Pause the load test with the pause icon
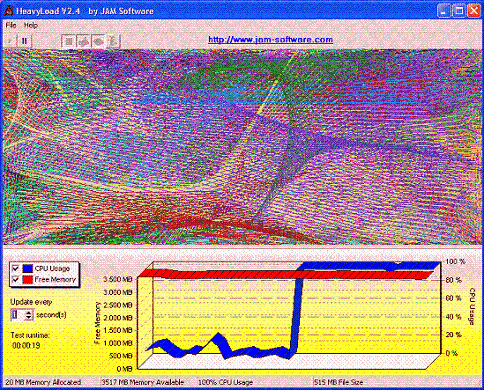Image resolution: width=484 pixels, height=390 pixels. pyautogui.click(x=24, y=41)
